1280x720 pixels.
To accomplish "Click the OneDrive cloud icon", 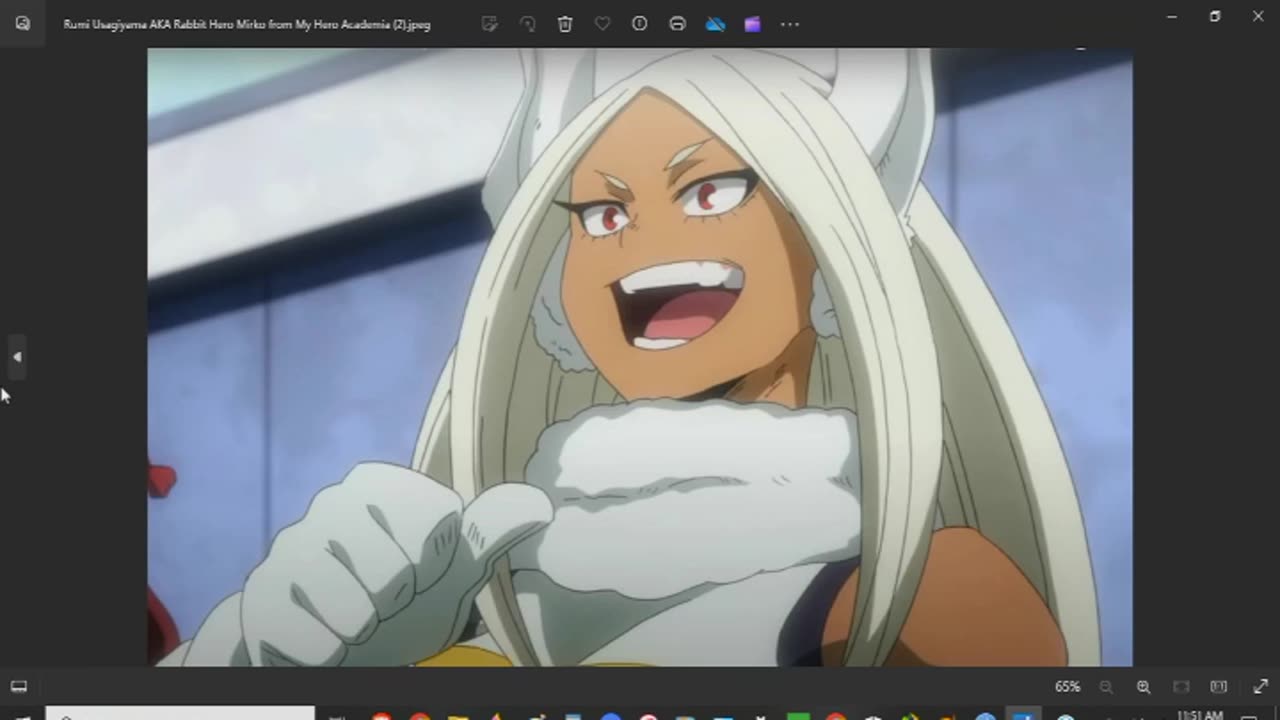I will (x=715, y=24).
